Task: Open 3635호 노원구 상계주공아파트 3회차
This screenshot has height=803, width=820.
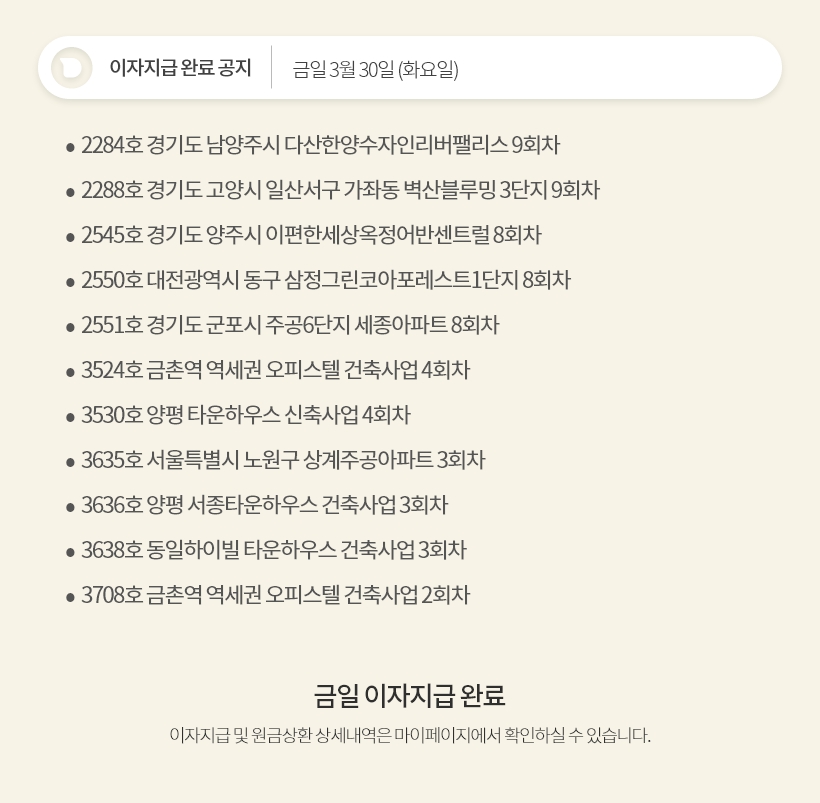Action: (283, 460)
